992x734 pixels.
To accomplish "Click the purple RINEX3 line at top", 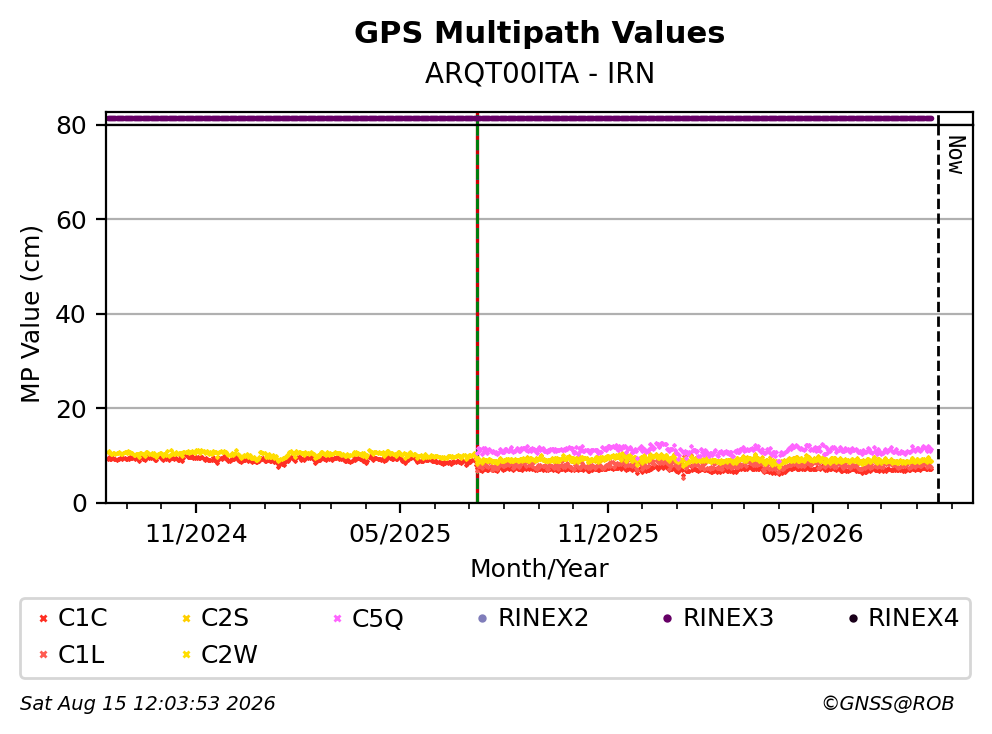I will tap(519, 118).
